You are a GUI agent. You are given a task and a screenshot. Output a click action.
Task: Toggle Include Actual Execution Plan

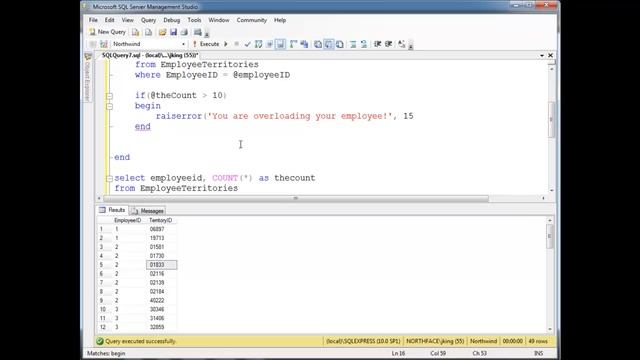point(293,44)
